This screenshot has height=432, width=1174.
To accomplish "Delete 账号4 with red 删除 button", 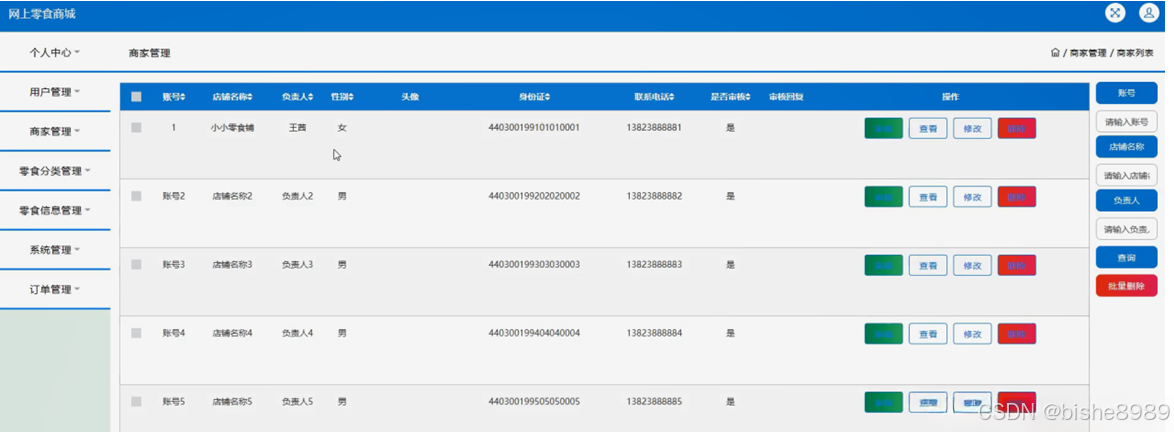I will 1017,334.
